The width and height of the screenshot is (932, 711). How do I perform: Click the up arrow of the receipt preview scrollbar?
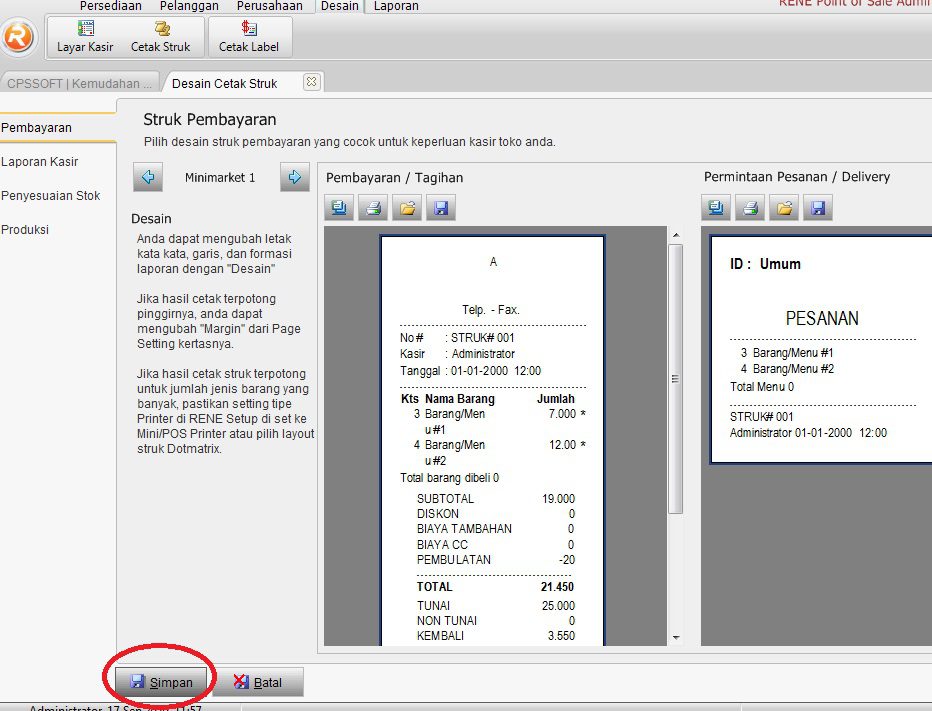676,235
